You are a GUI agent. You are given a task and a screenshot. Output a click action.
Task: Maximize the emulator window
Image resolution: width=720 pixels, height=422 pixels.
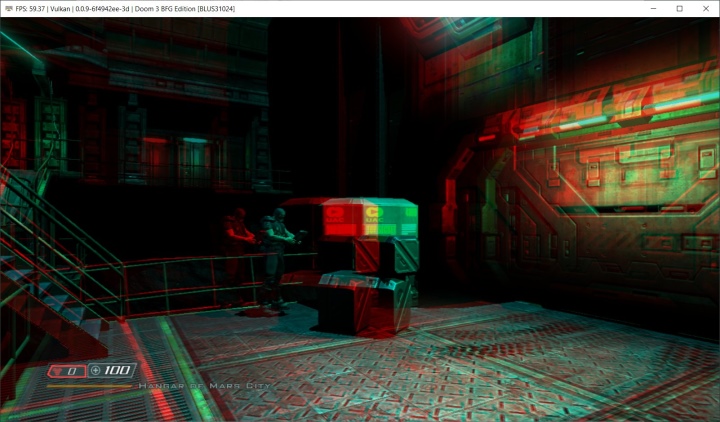tap(679, 8)
